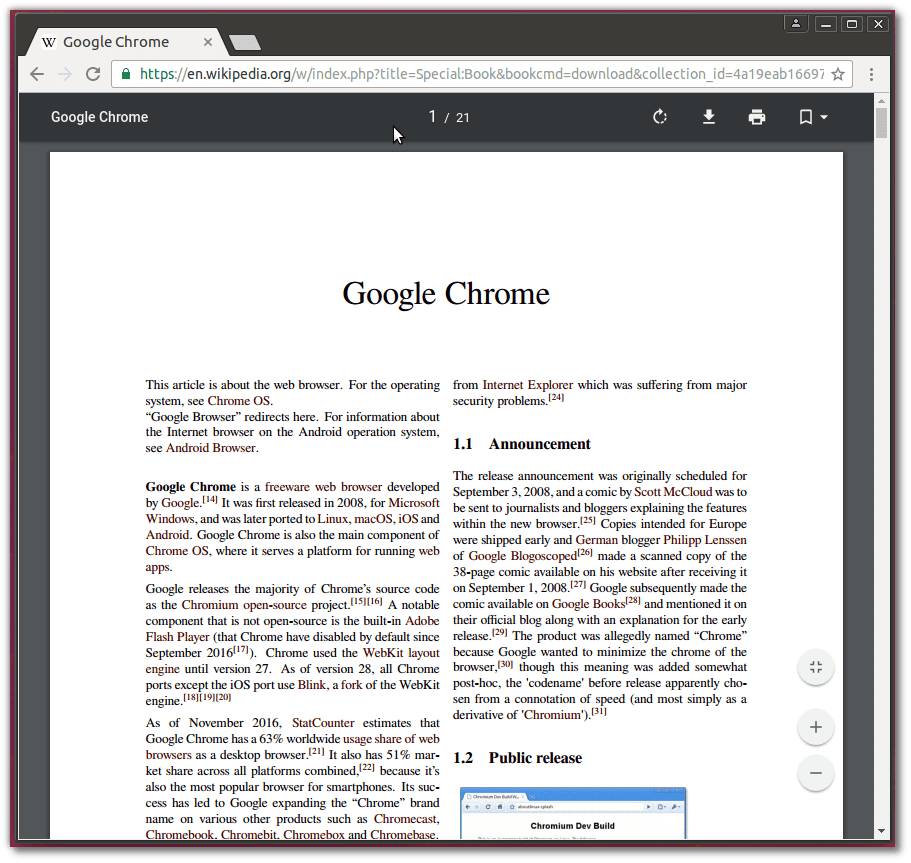Viewport: 911px width, 863px height.
Task: Click the fit to page button
Action: tap(816, 667)
